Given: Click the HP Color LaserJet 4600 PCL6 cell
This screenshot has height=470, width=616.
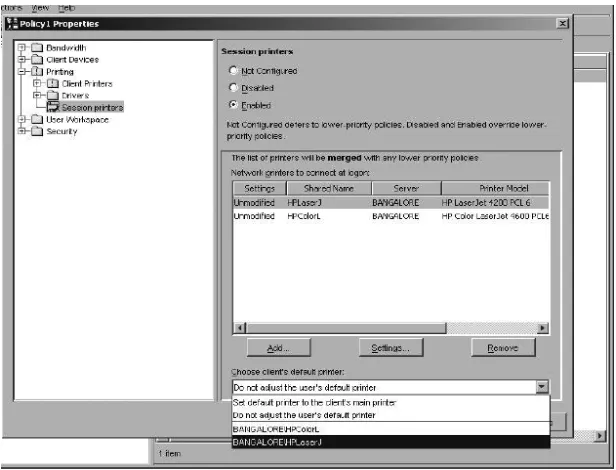Looking at the screenshot, I should (x=495, y=216).
